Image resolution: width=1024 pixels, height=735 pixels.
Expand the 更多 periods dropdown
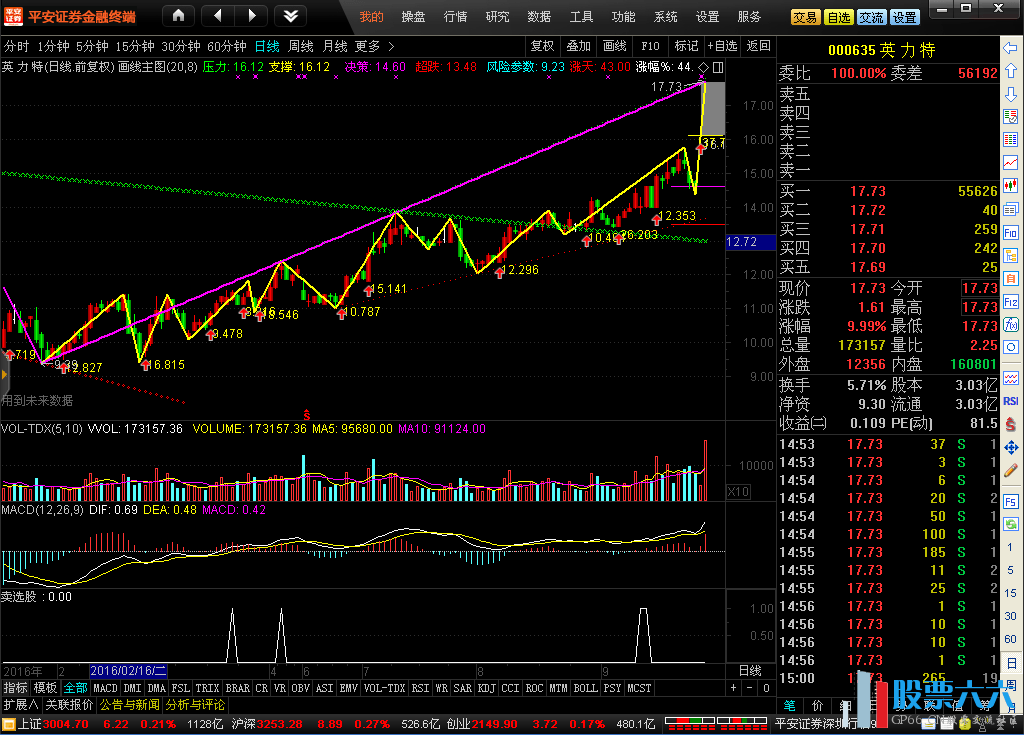pos(374,46)
